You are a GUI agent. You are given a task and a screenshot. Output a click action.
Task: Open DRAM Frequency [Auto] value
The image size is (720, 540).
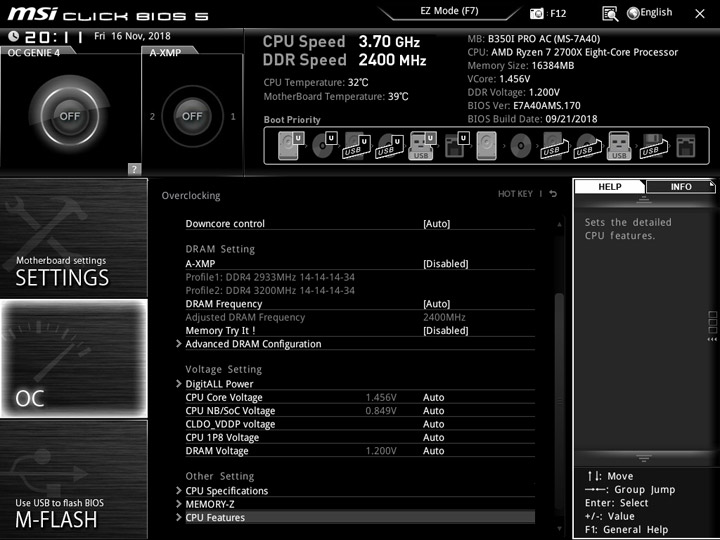coord(437,304)
